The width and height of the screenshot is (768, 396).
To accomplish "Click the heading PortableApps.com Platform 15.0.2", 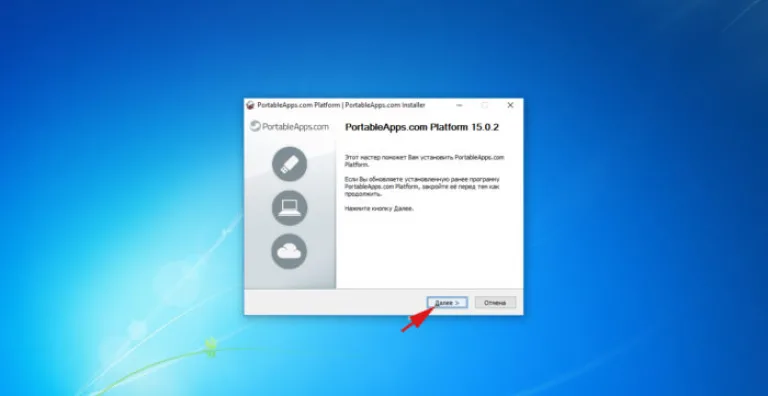I will click(422, 127).
